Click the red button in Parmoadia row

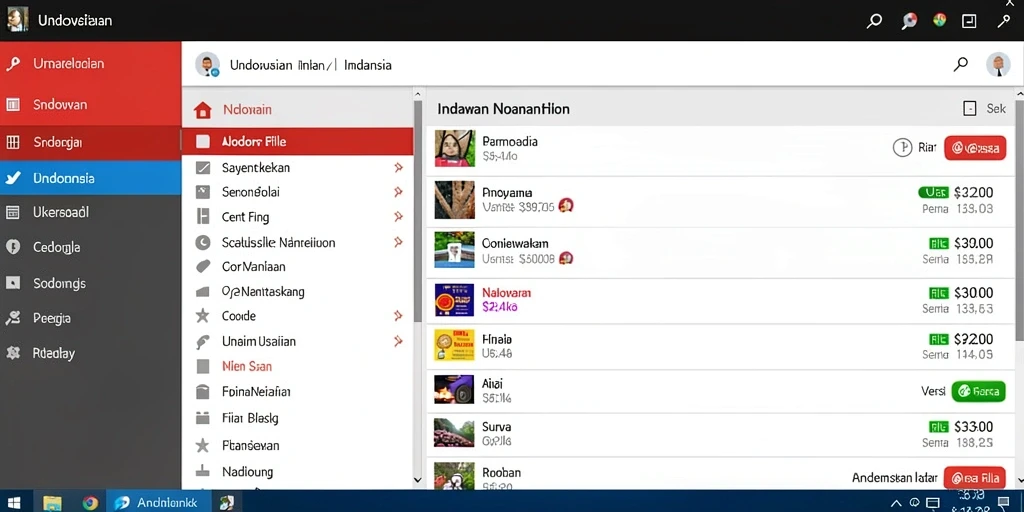975,148
